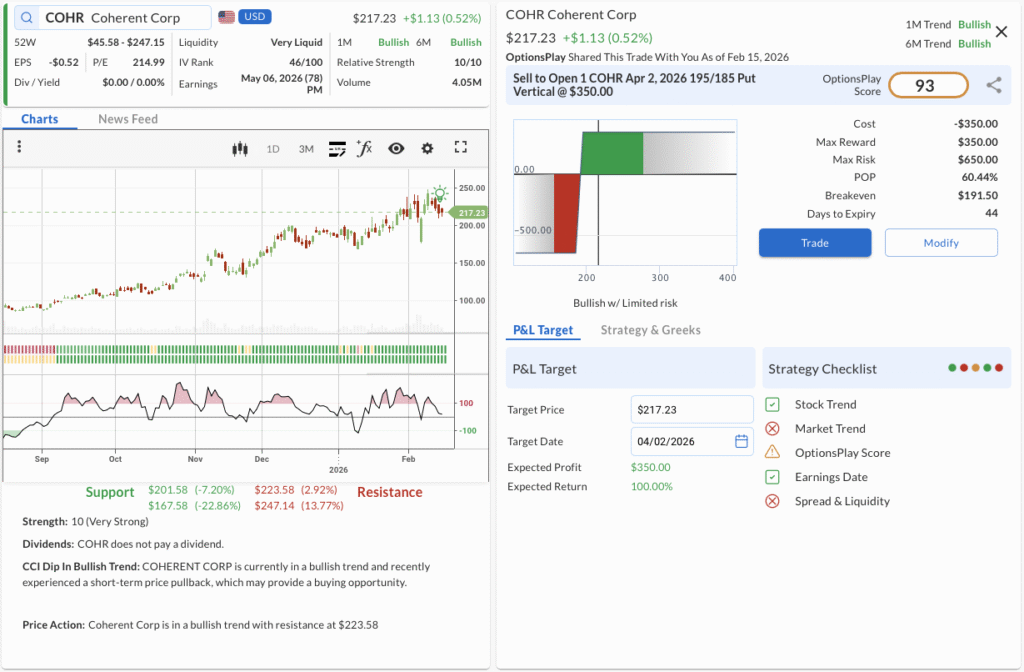
Task: Click the Modify button
Action: click(x=940, y=243)
